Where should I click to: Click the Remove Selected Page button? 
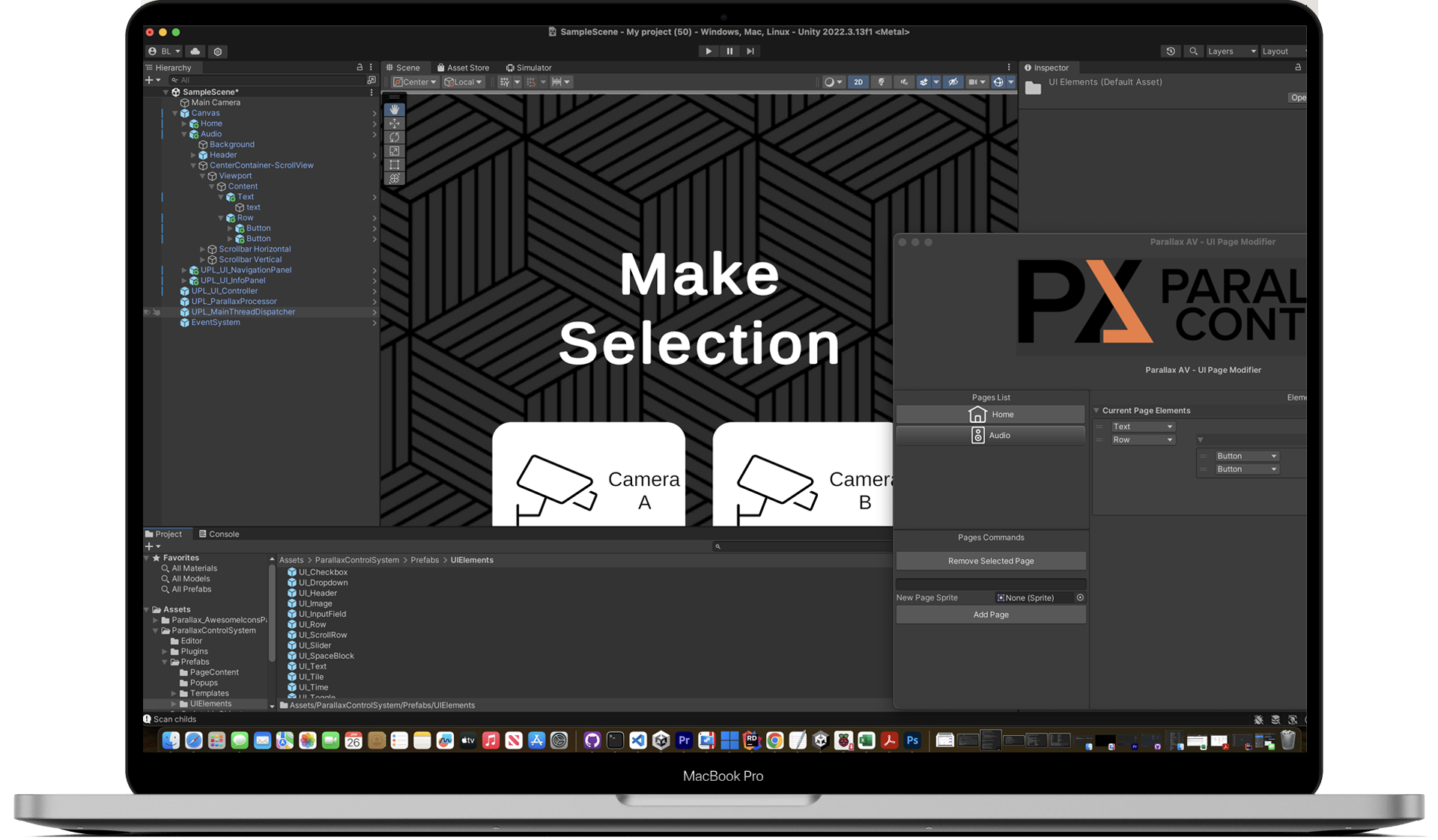tap(990, 560)
